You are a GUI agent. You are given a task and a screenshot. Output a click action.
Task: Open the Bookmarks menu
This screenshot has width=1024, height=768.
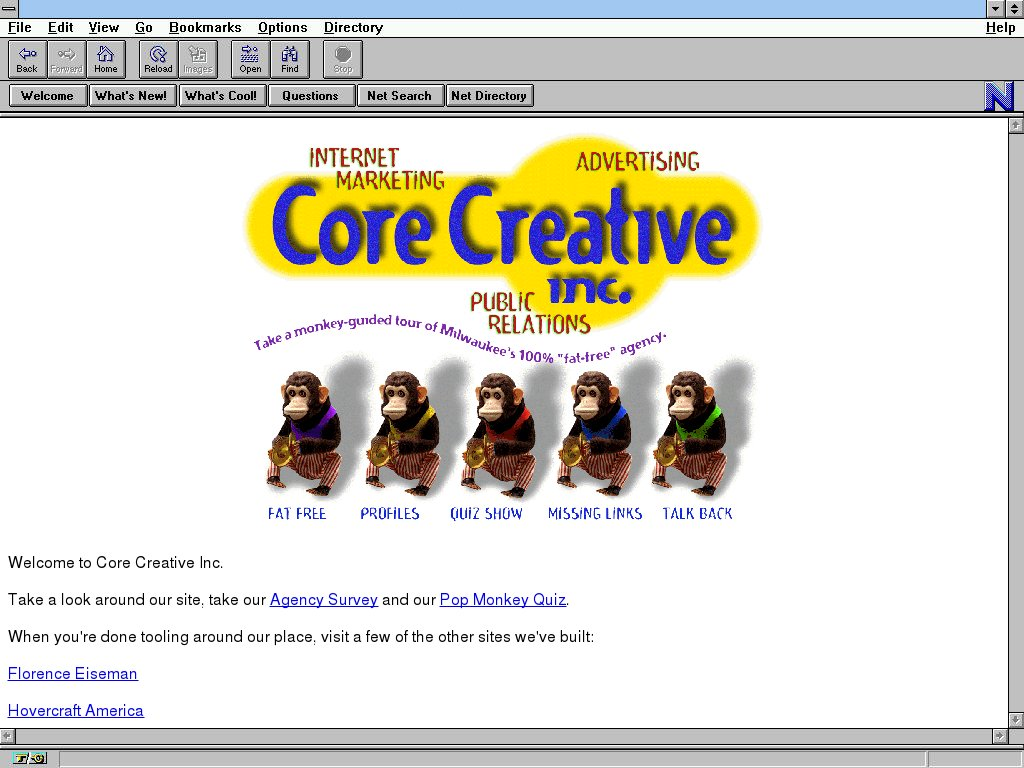[x=205, y=28]
